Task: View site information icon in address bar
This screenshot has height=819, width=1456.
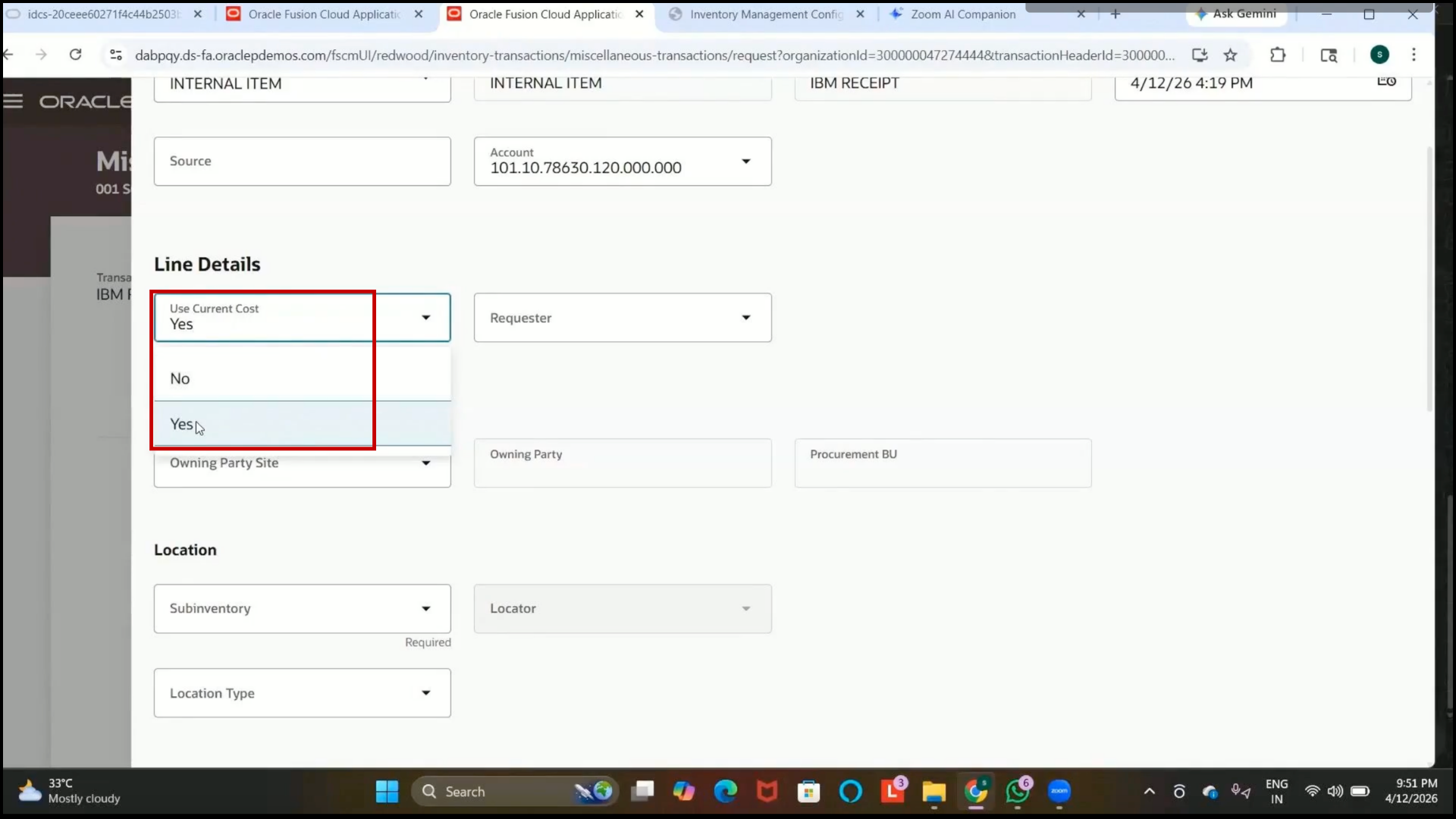Action: 116,55
